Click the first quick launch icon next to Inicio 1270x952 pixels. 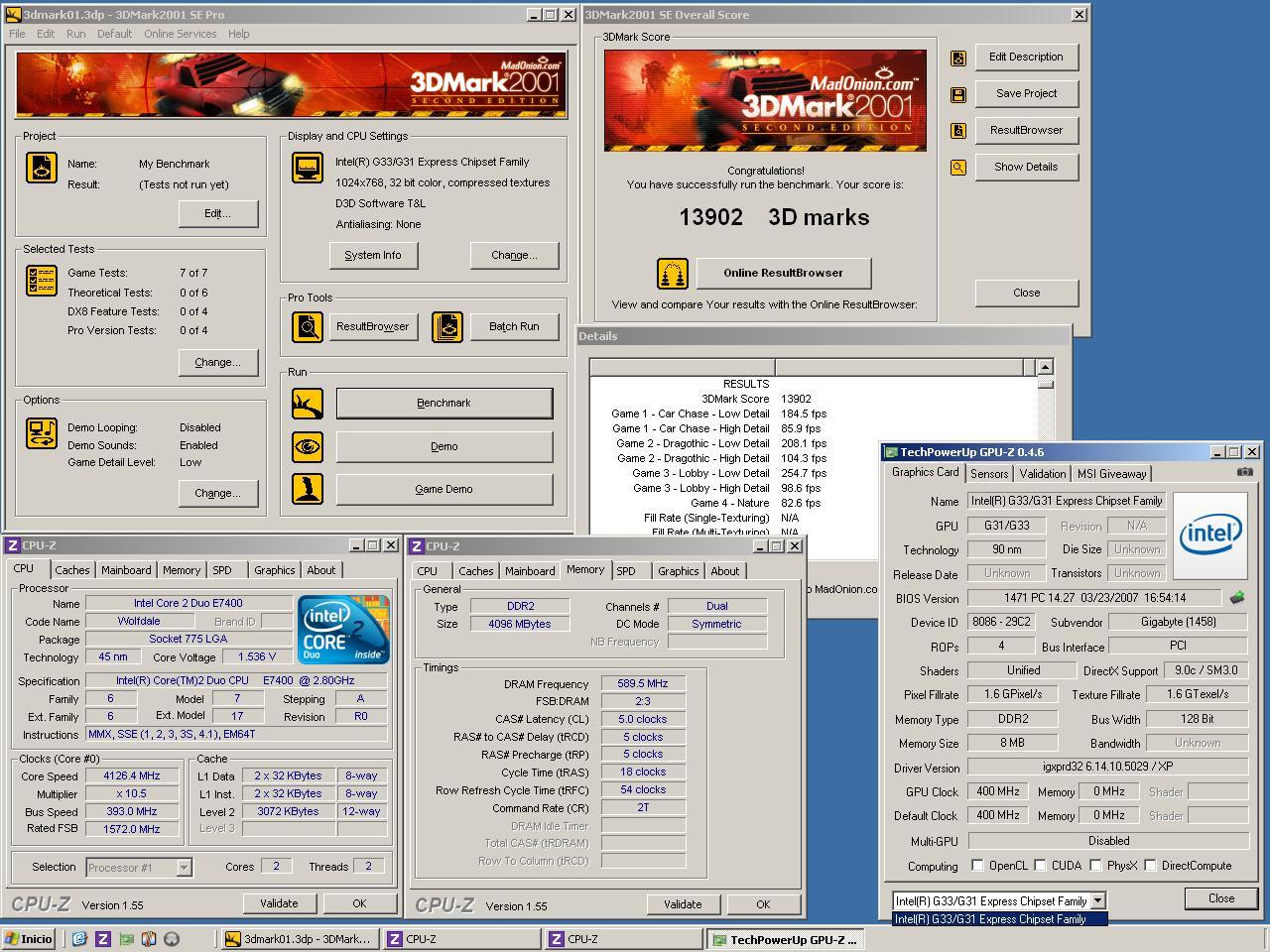(x=79, y=939)
